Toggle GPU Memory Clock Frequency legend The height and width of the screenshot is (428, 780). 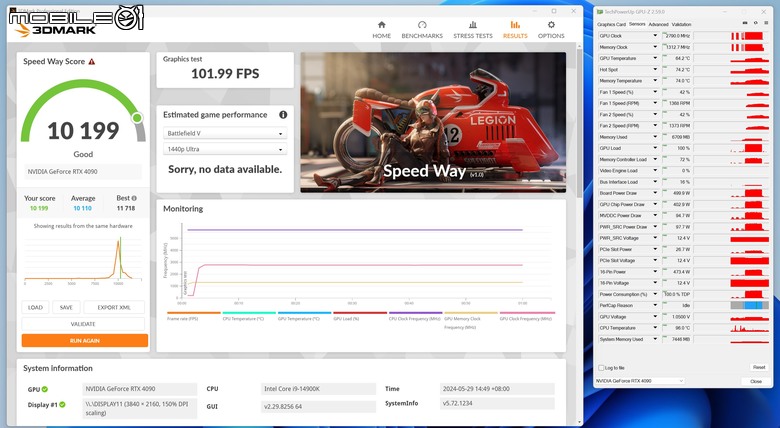(471, 321)
